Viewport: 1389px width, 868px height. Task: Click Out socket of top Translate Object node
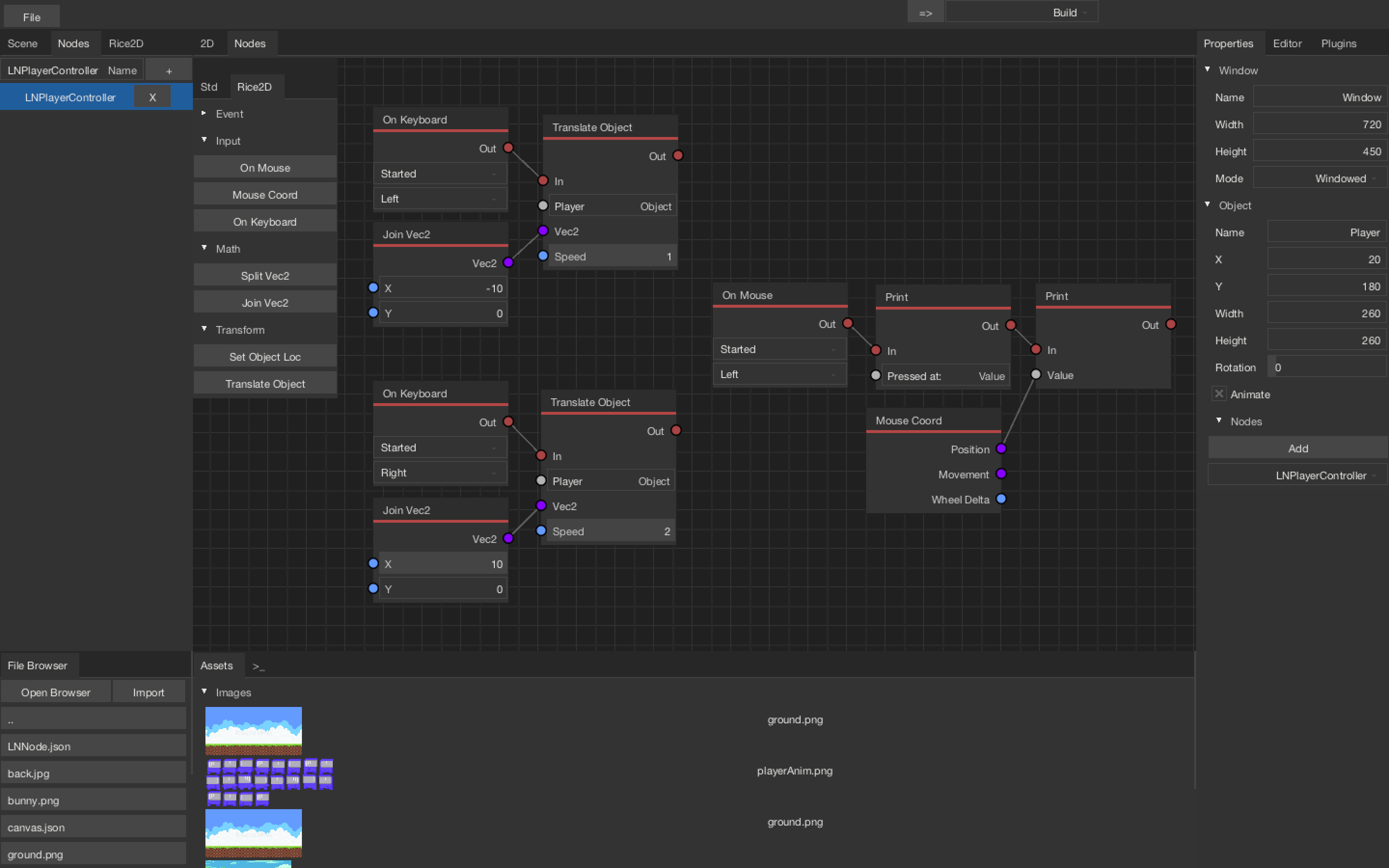[678, 156]
